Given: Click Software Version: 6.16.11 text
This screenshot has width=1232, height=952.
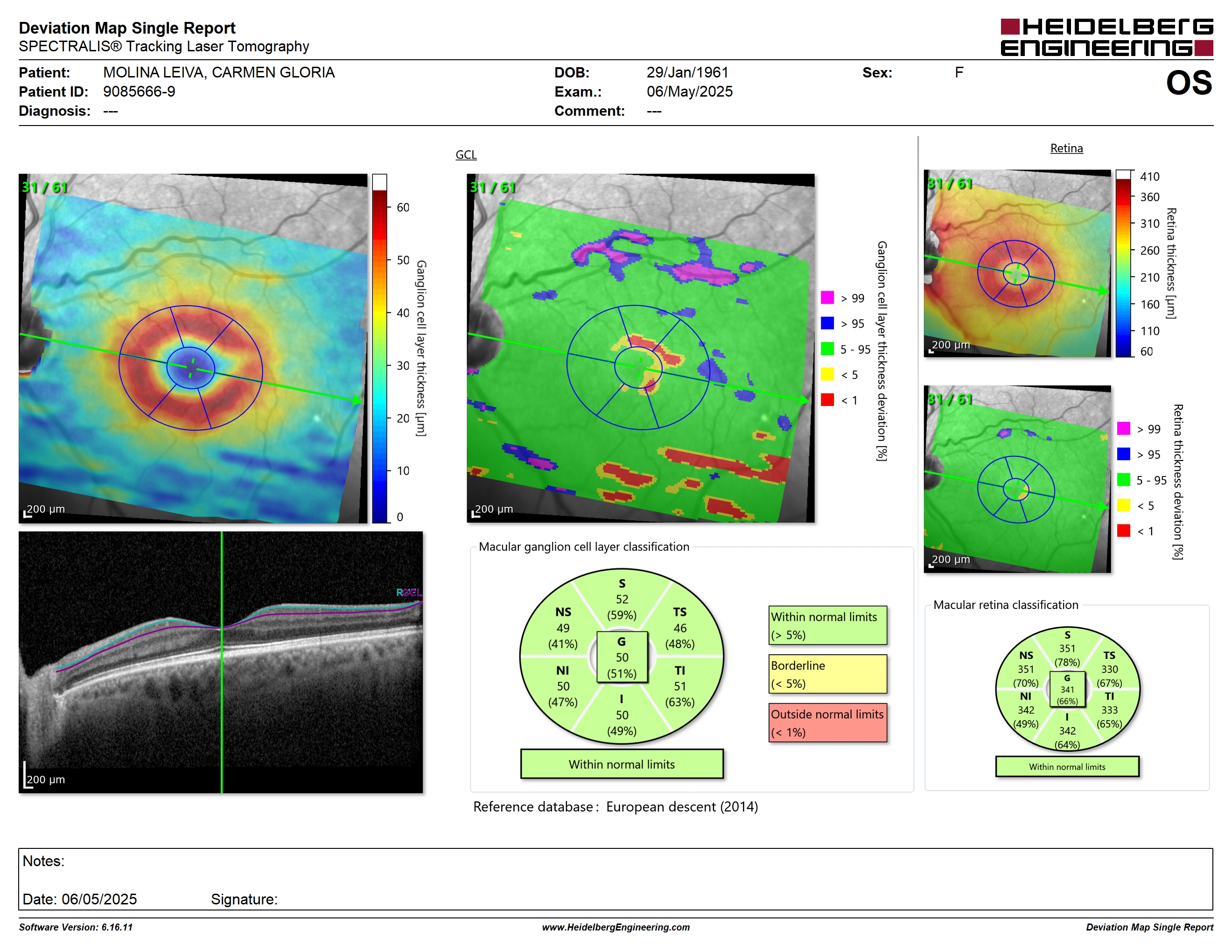Looking at the screenshot, I should 76,927.
